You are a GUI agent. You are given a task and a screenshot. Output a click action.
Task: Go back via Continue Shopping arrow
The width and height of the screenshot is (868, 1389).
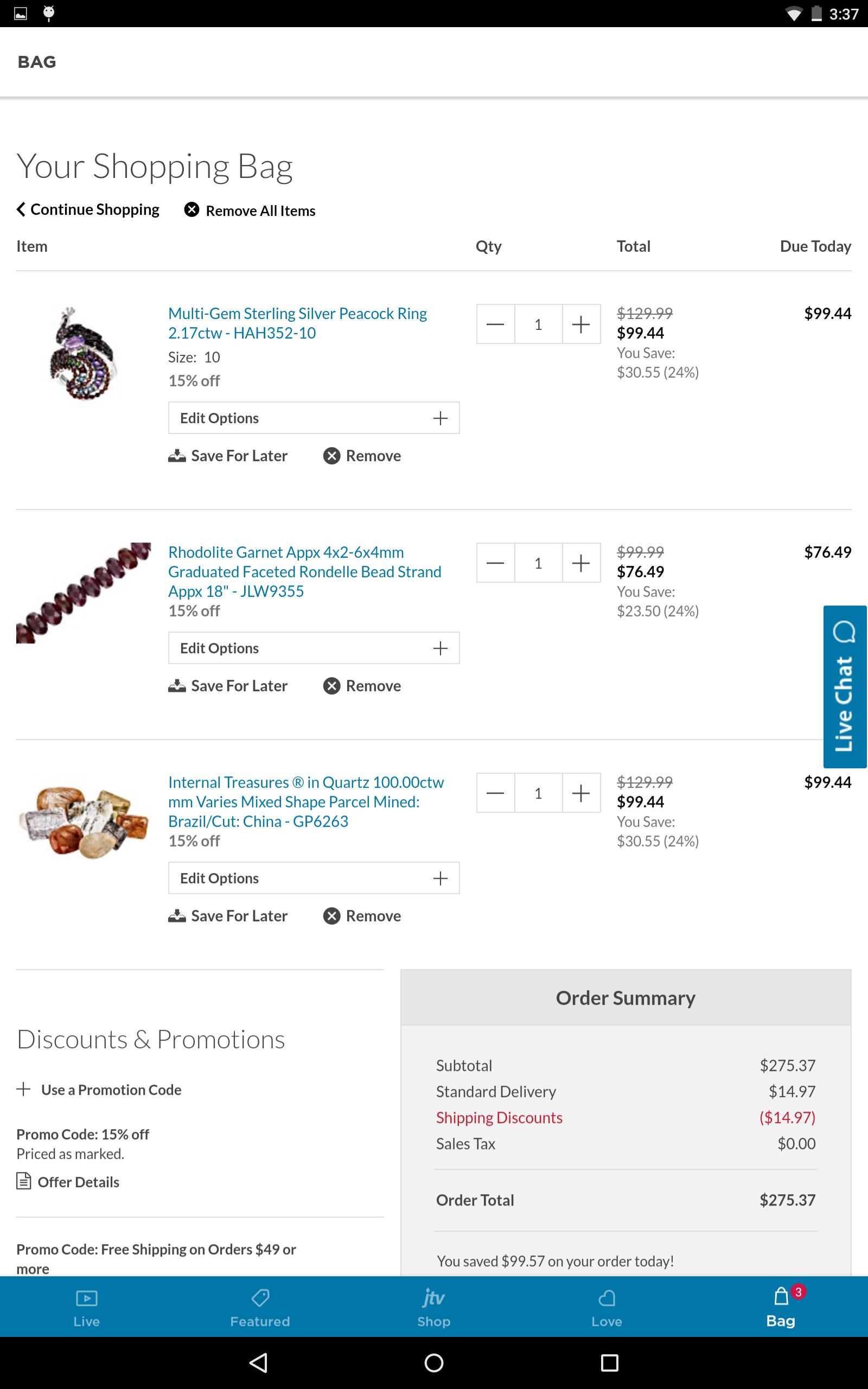(21, 209)
